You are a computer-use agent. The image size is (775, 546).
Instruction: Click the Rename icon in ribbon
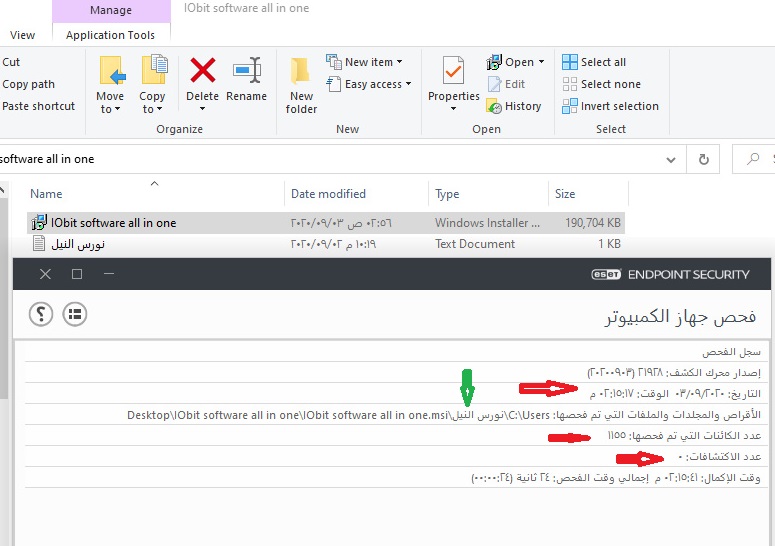point(246,71)
